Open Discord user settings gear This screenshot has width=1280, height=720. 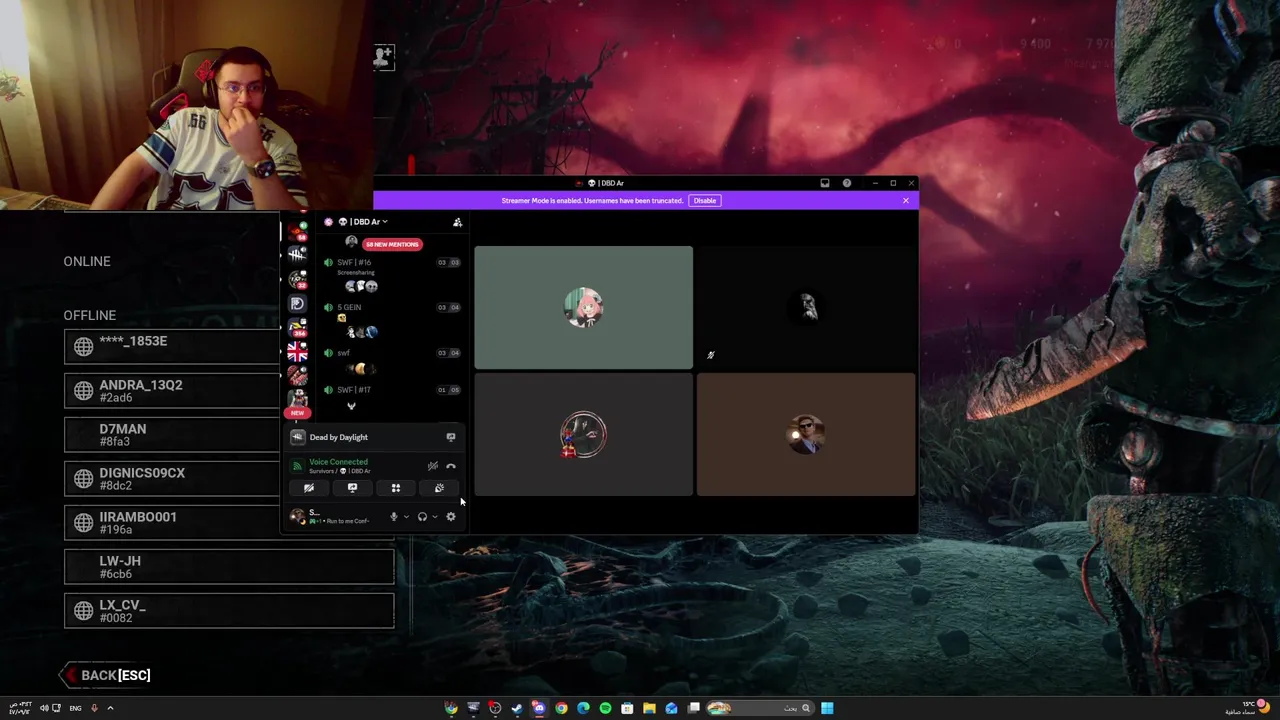pos(451,517)
